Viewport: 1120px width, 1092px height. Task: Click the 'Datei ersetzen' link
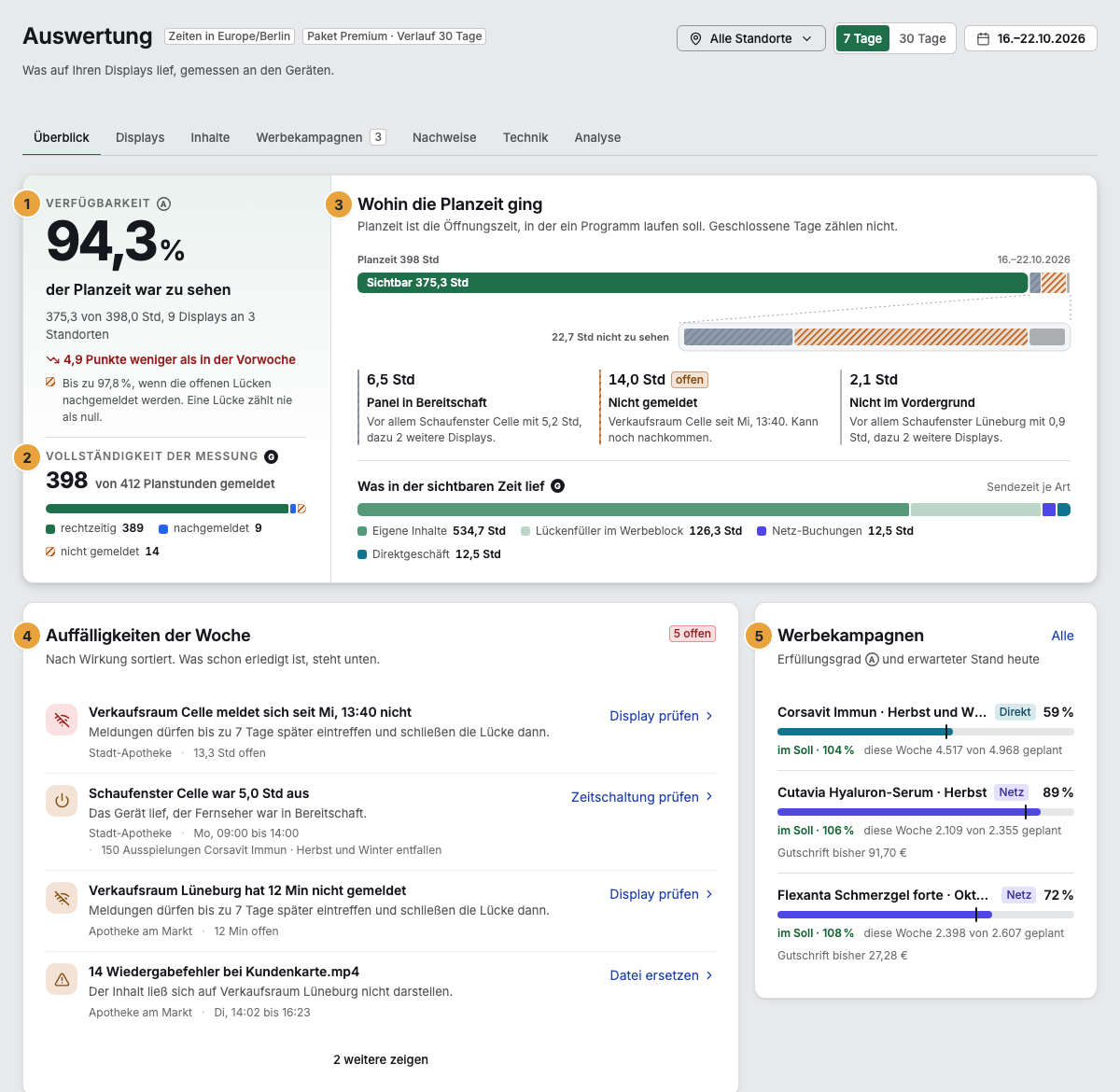click(662, 975)
